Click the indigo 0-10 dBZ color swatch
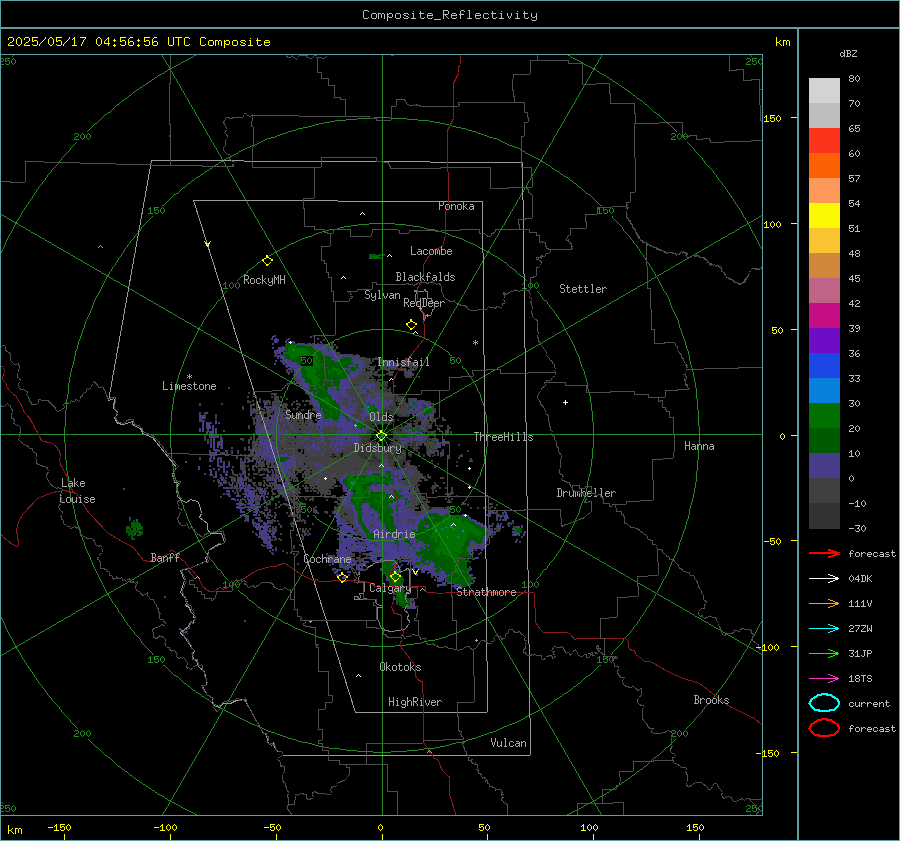The width and height of the screenshot is (900, 841). tap(824, 466)
